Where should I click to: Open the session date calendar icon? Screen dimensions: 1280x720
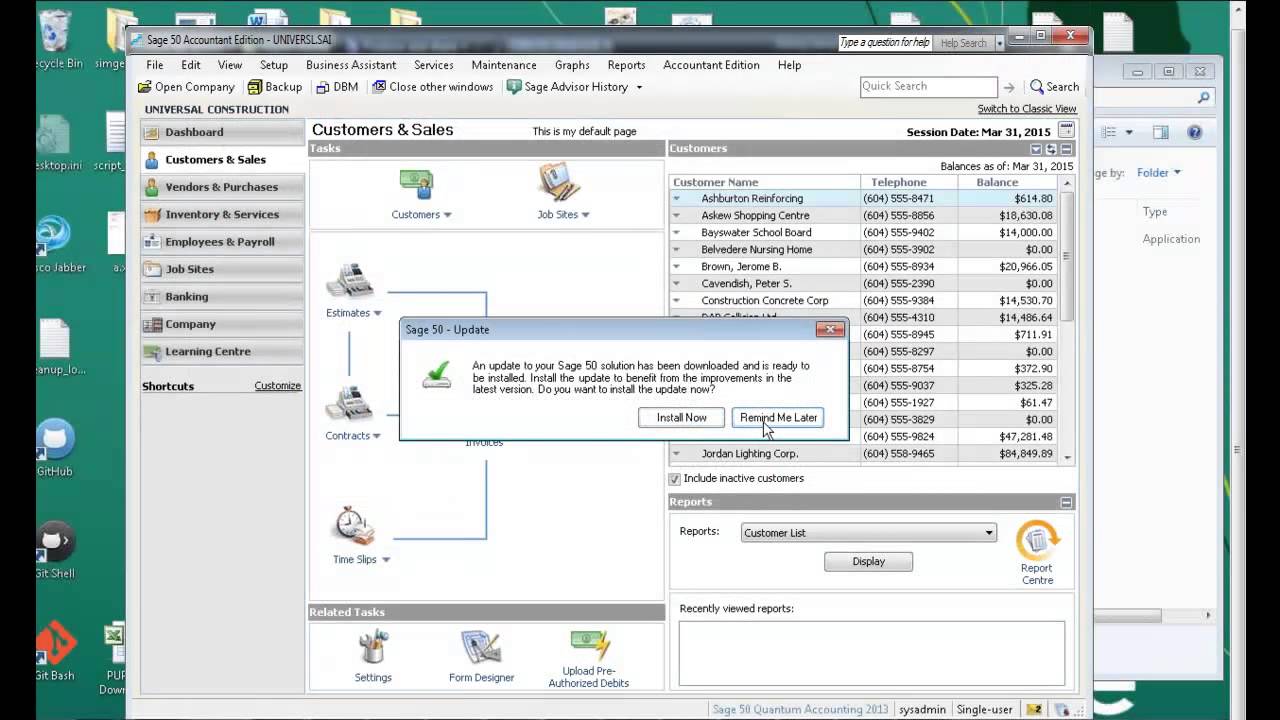[x=1066, y=131]
